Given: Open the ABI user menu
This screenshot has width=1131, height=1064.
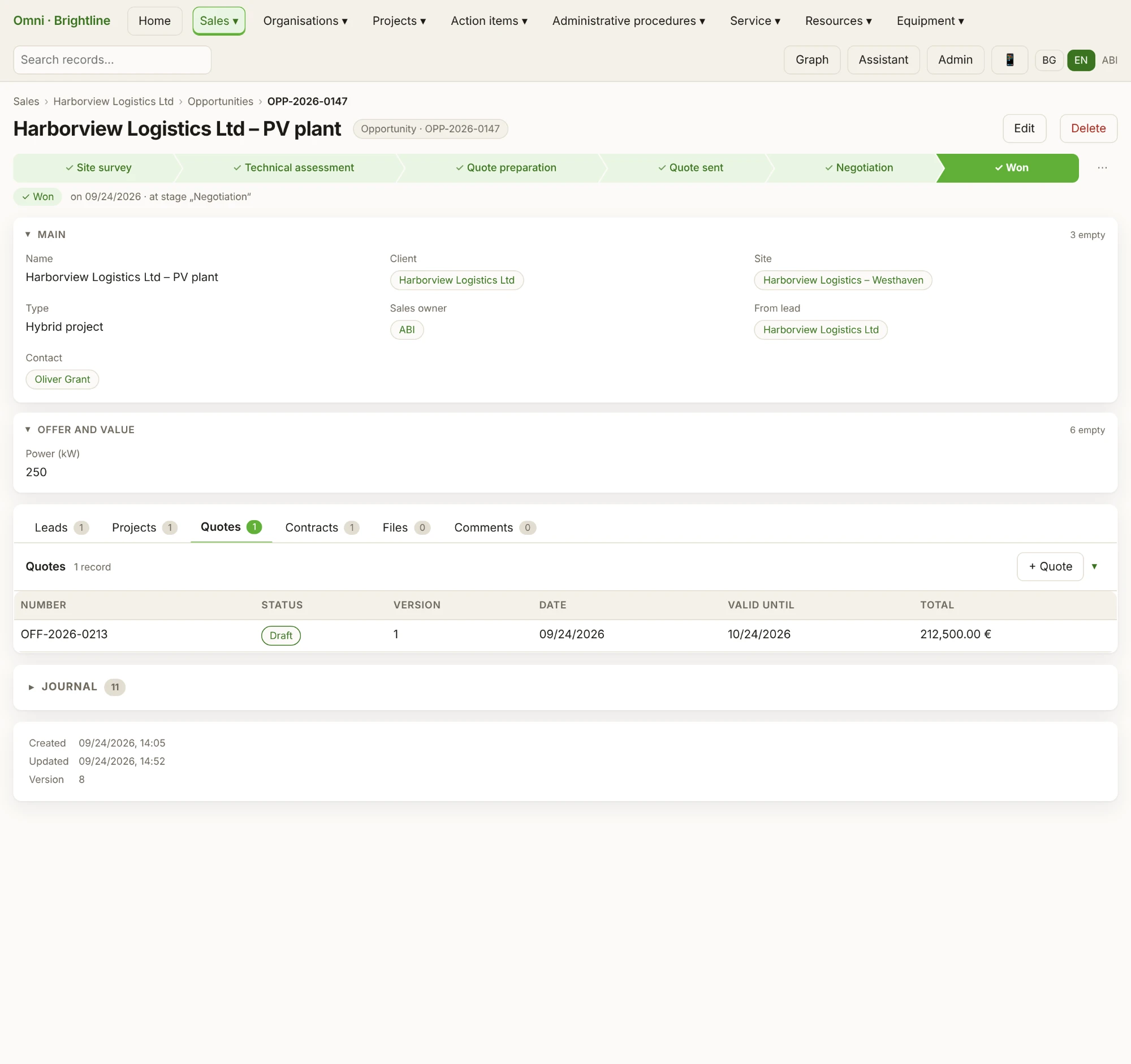Looking at the screenshot, I should pos(1109,60).
